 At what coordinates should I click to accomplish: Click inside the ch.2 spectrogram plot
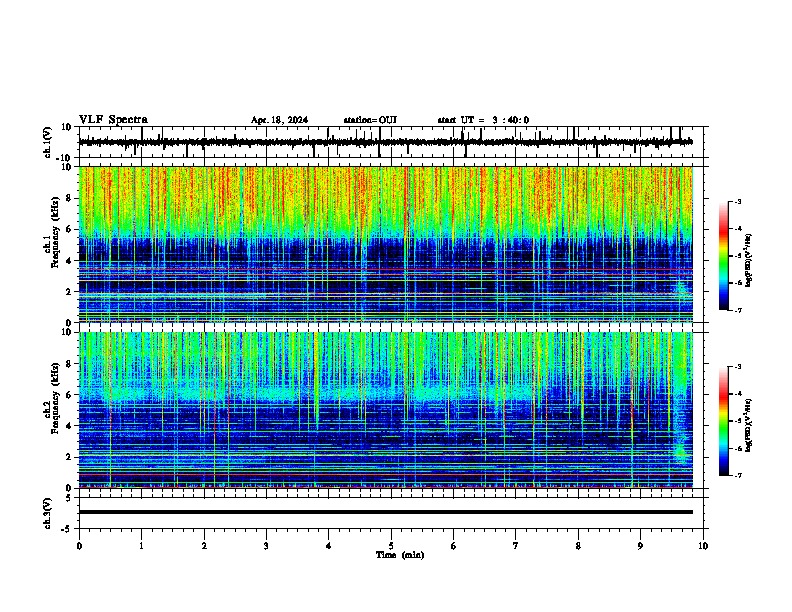[386, 410]
